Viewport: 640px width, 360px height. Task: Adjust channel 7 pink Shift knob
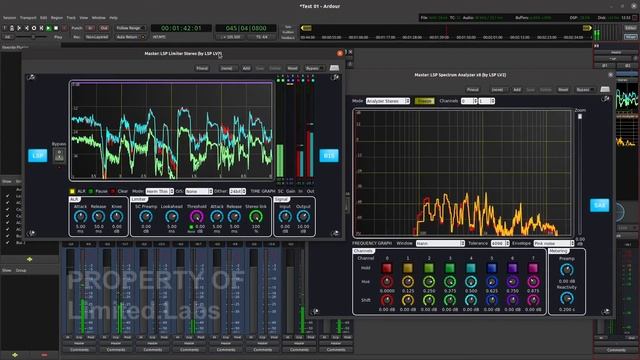coord(533,300)
